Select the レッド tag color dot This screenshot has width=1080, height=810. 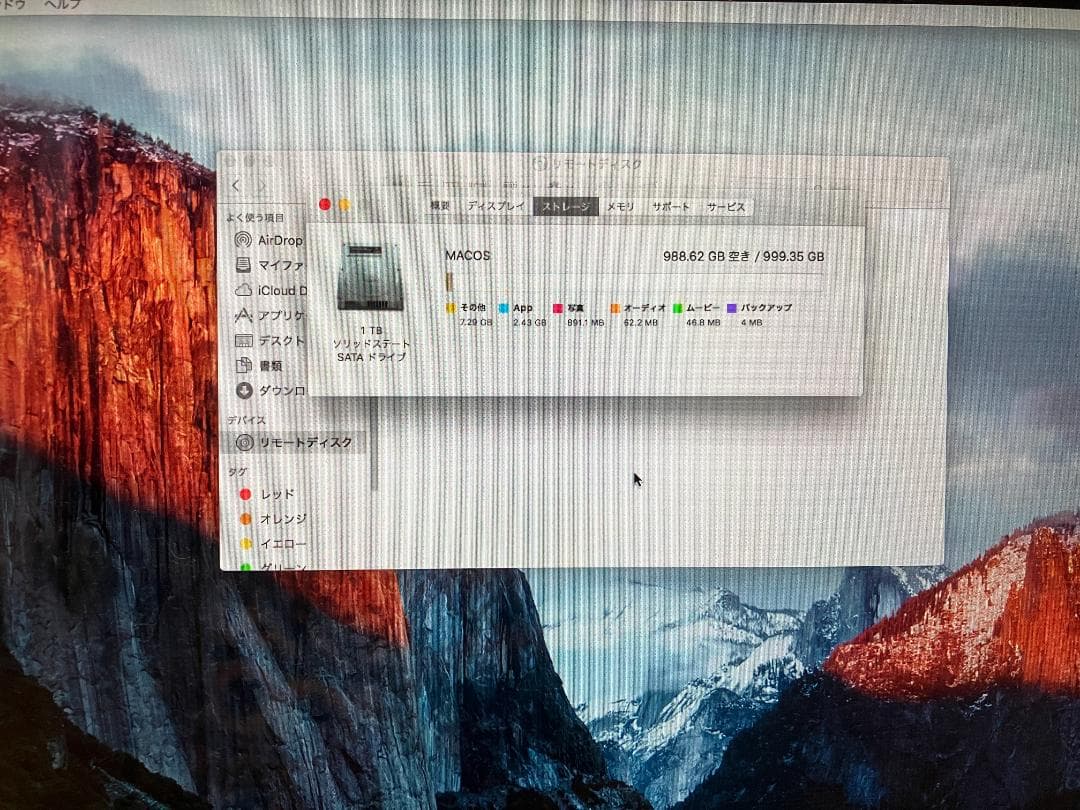click(247, 493)
